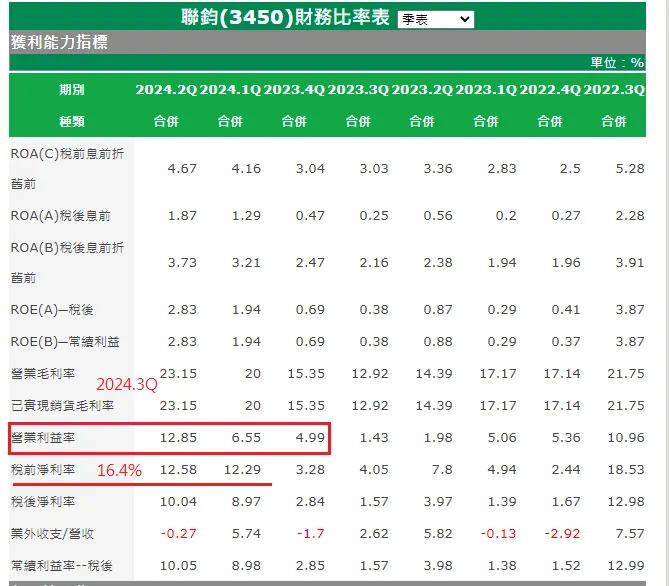669x586 pixels.
Task: Select the 營業毛利率 row label
Action: click(43, 373)
